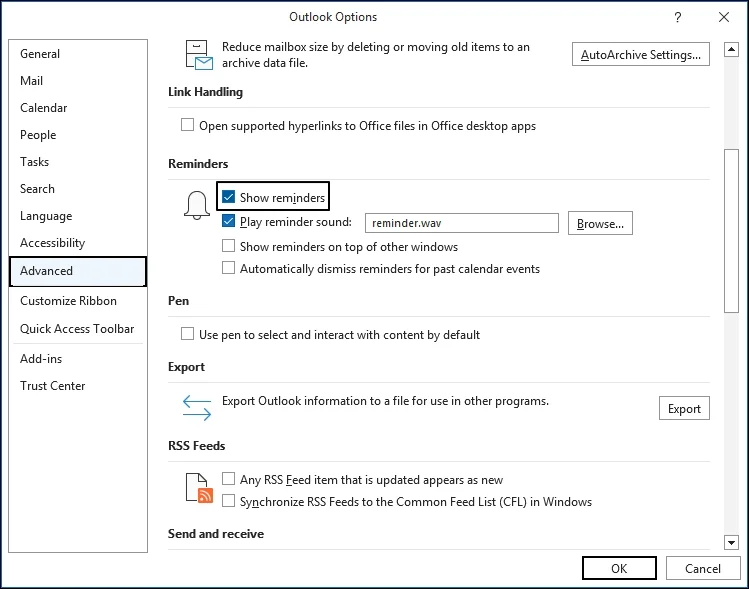Click the Pen section heading
This screenshot has width=749, height=589.
point(179,301)
